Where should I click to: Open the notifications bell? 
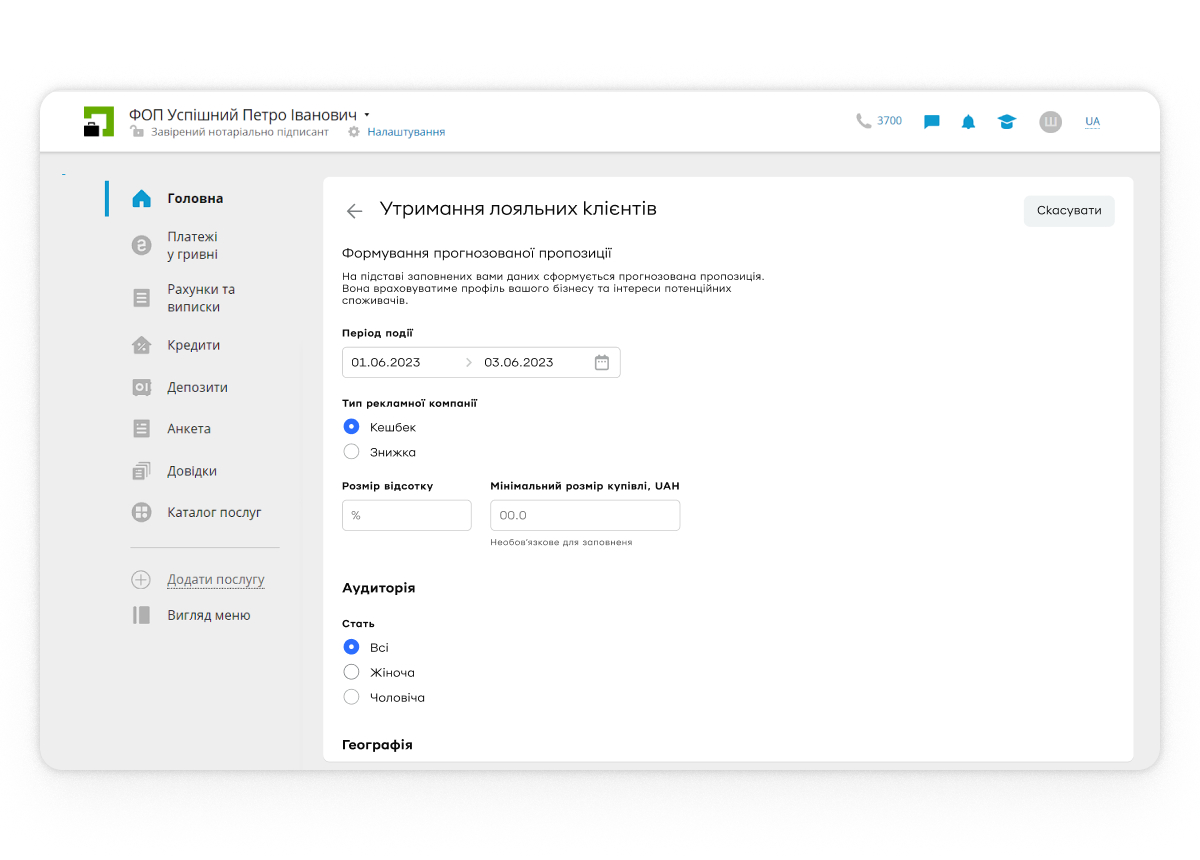968,122
